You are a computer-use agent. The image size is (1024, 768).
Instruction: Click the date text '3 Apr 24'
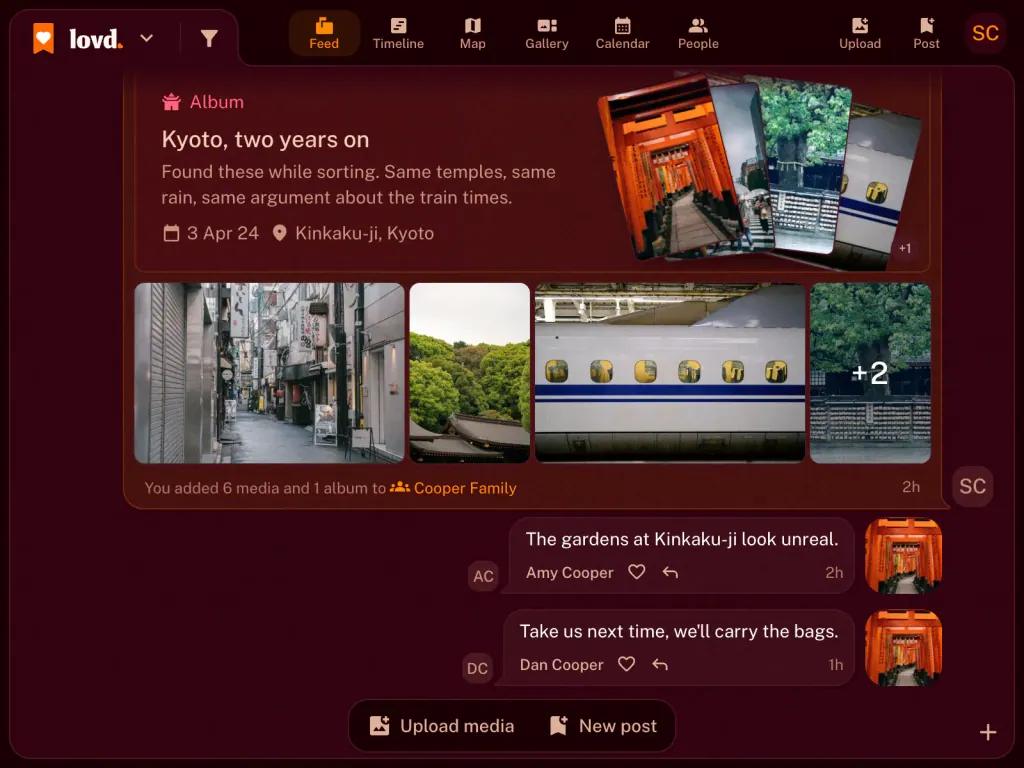point(223,233)
